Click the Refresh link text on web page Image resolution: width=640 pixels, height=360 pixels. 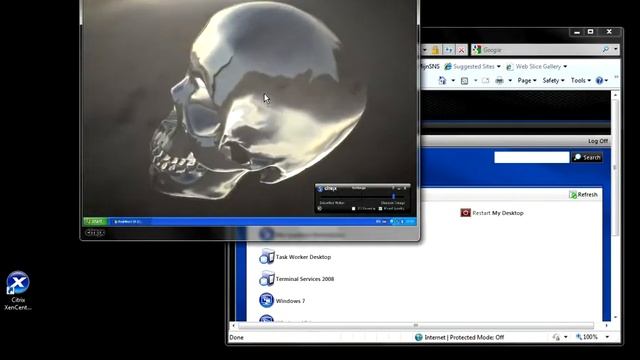[x=587, y=195]
